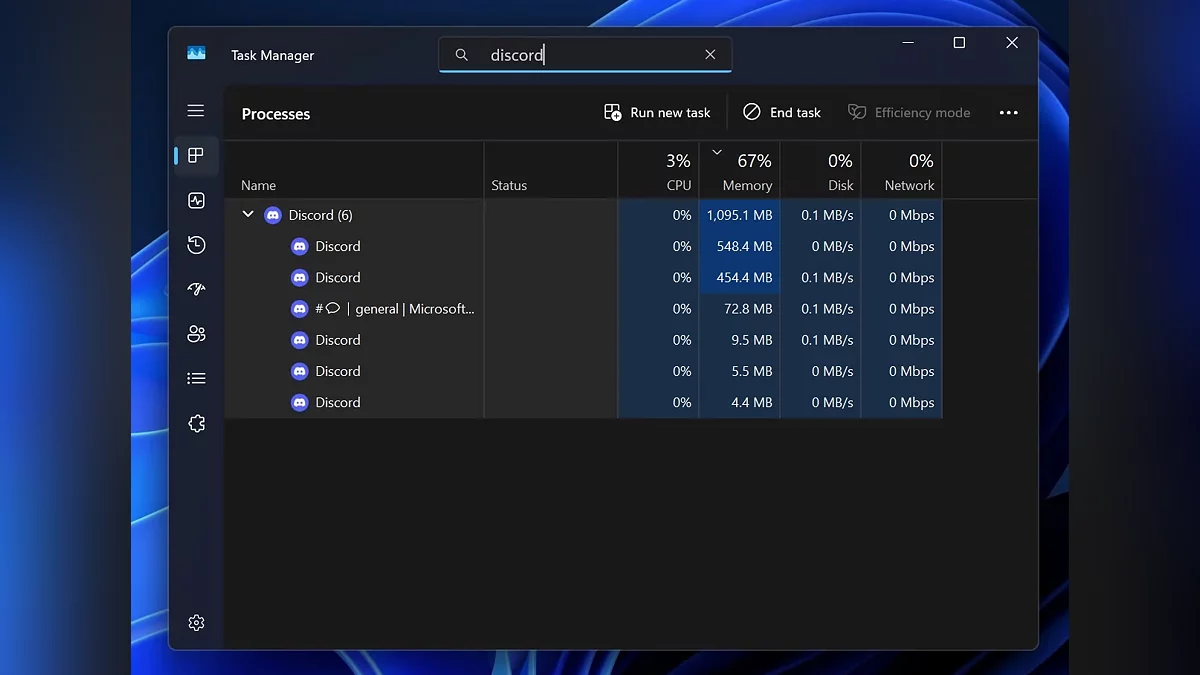Open the Details page icon

[x=196, y=379]
